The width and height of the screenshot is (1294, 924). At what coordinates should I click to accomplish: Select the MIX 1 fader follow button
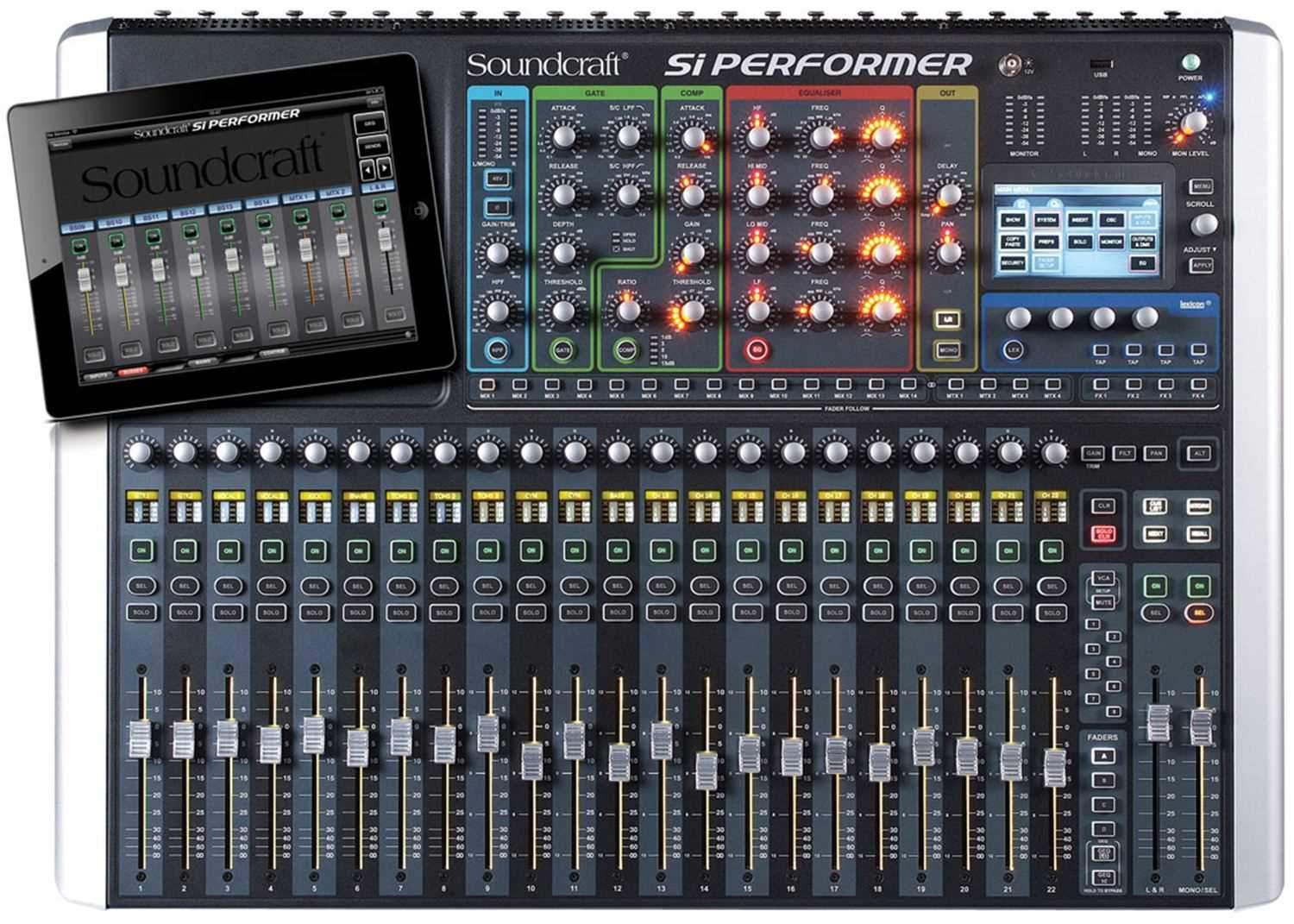487,384
